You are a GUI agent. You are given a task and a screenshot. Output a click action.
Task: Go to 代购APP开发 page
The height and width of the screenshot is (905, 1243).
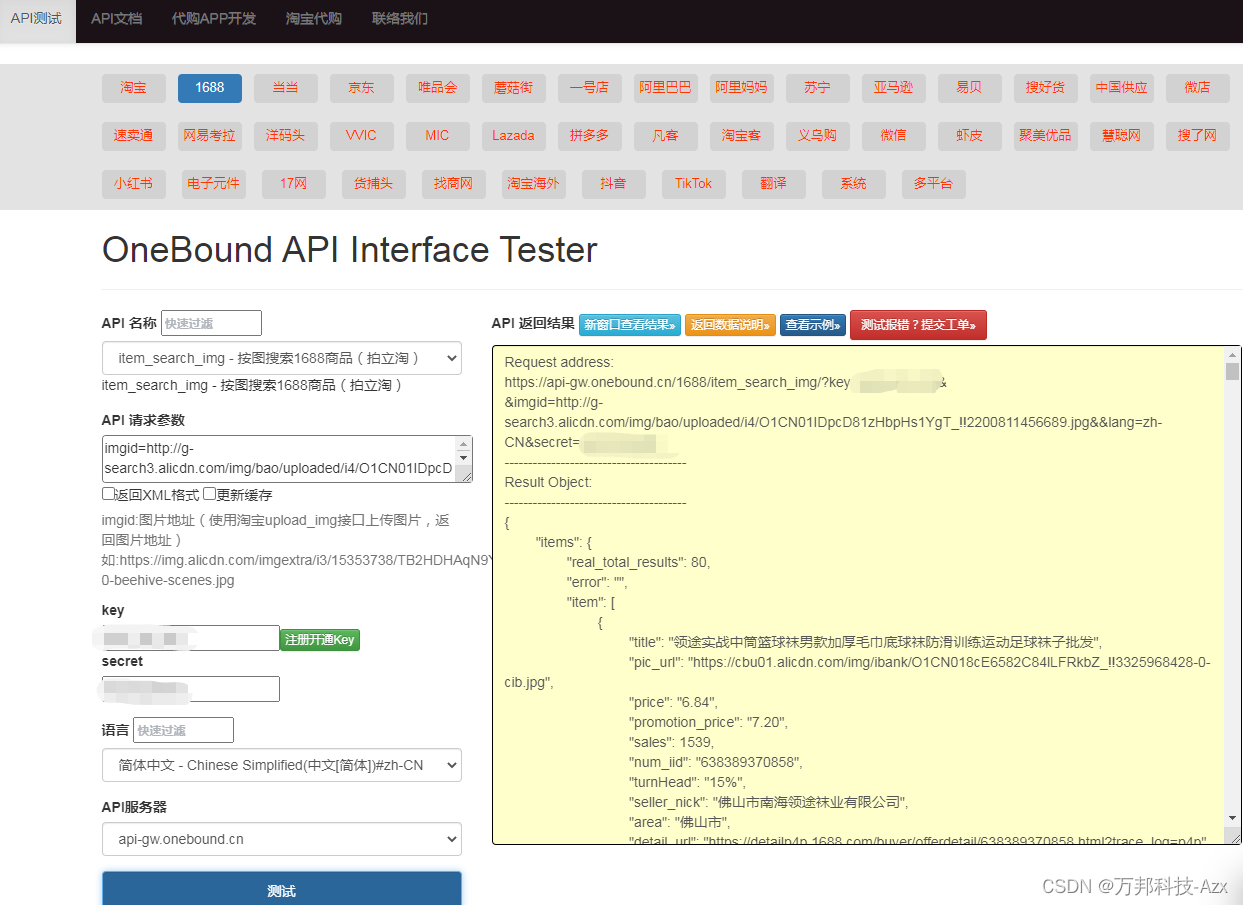point(214,19)
